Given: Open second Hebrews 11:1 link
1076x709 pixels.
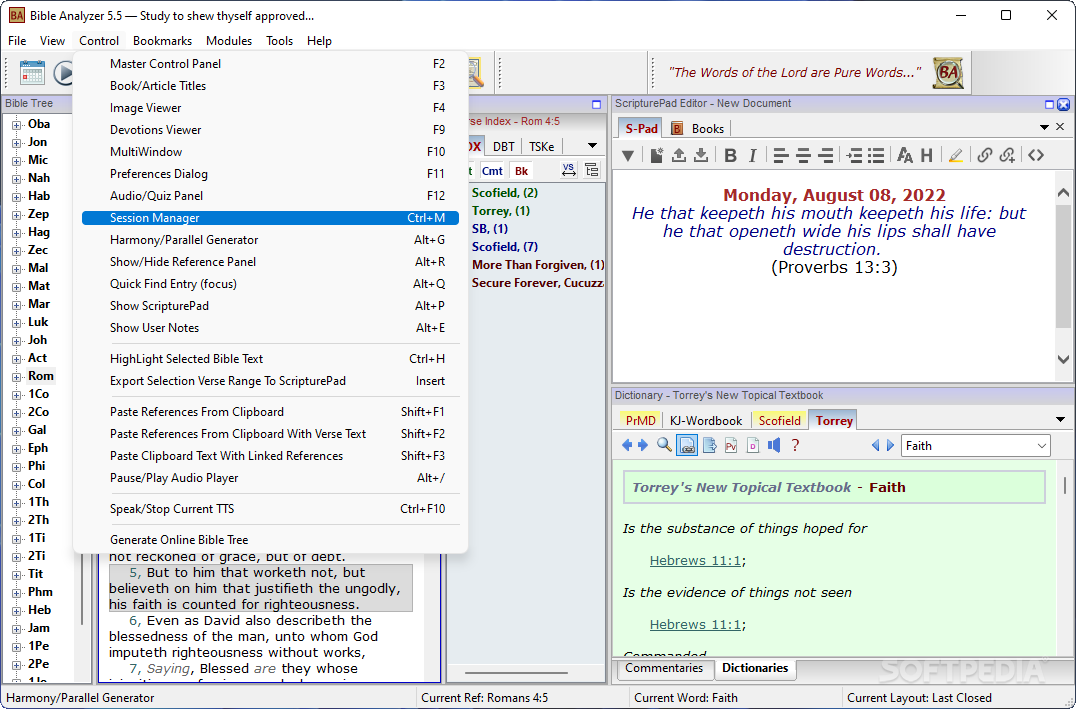Looking at the screenshot, I should 695,625.
